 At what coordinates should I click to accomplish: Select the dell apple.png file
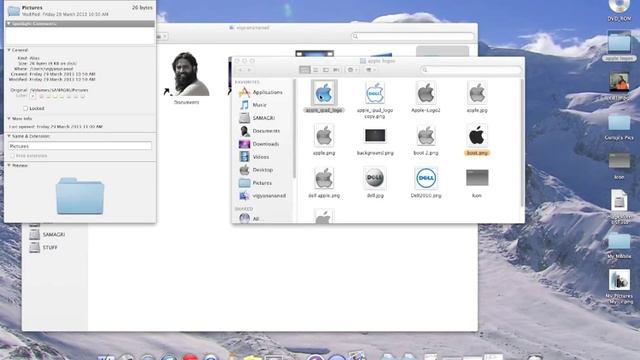click(x=324, y=182)
